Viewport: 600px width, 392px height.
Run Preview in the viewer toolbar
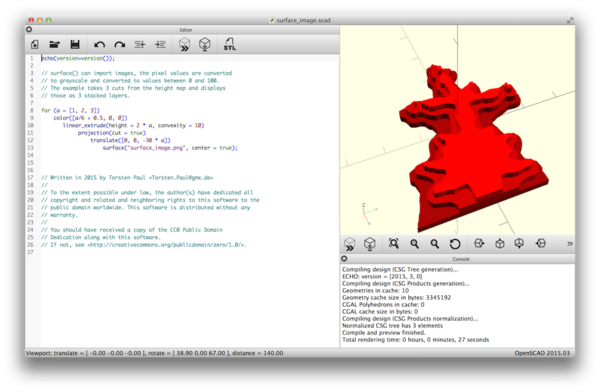tap(349, 244)
